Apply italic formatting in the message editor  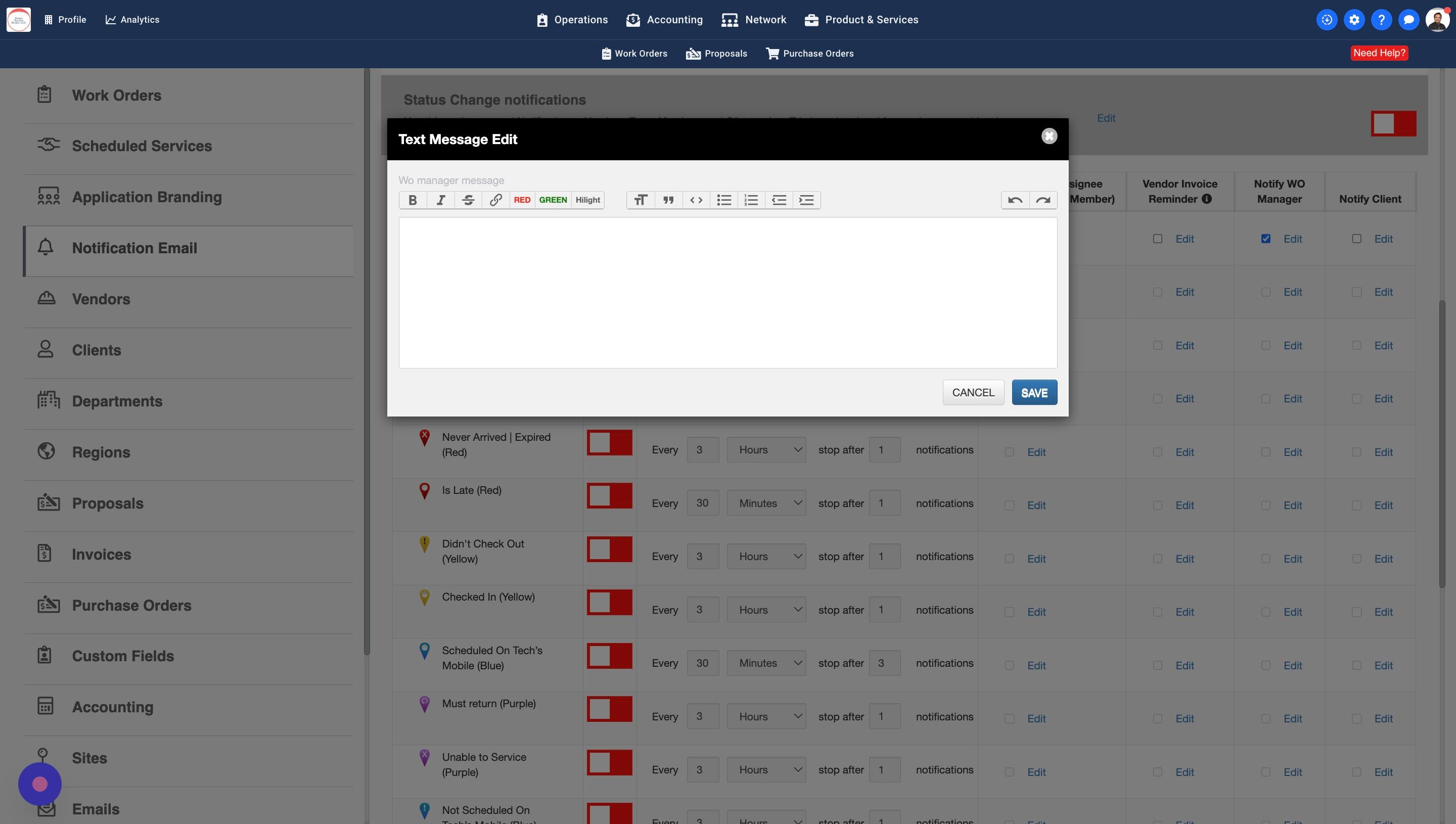tap(440, 200)
